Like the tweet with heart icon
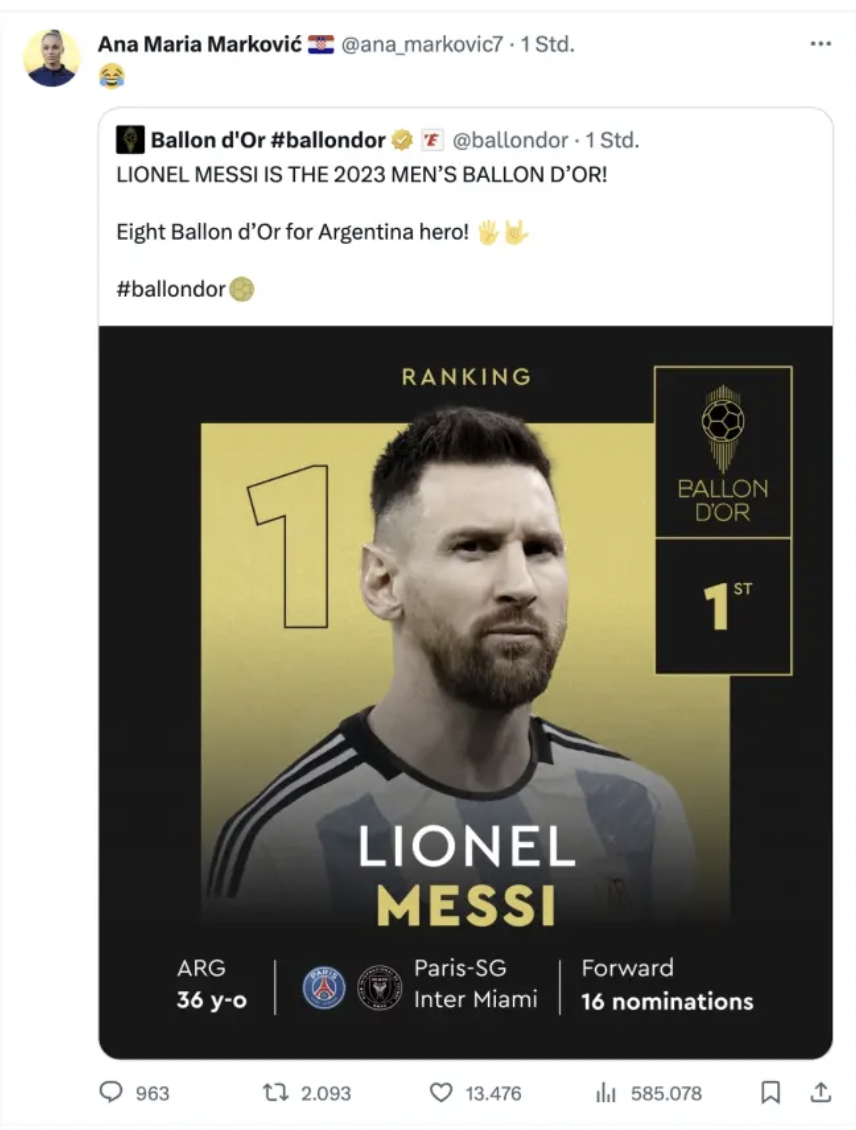The height and width of the screenshot is (1130, 856). coord(440,1093)
